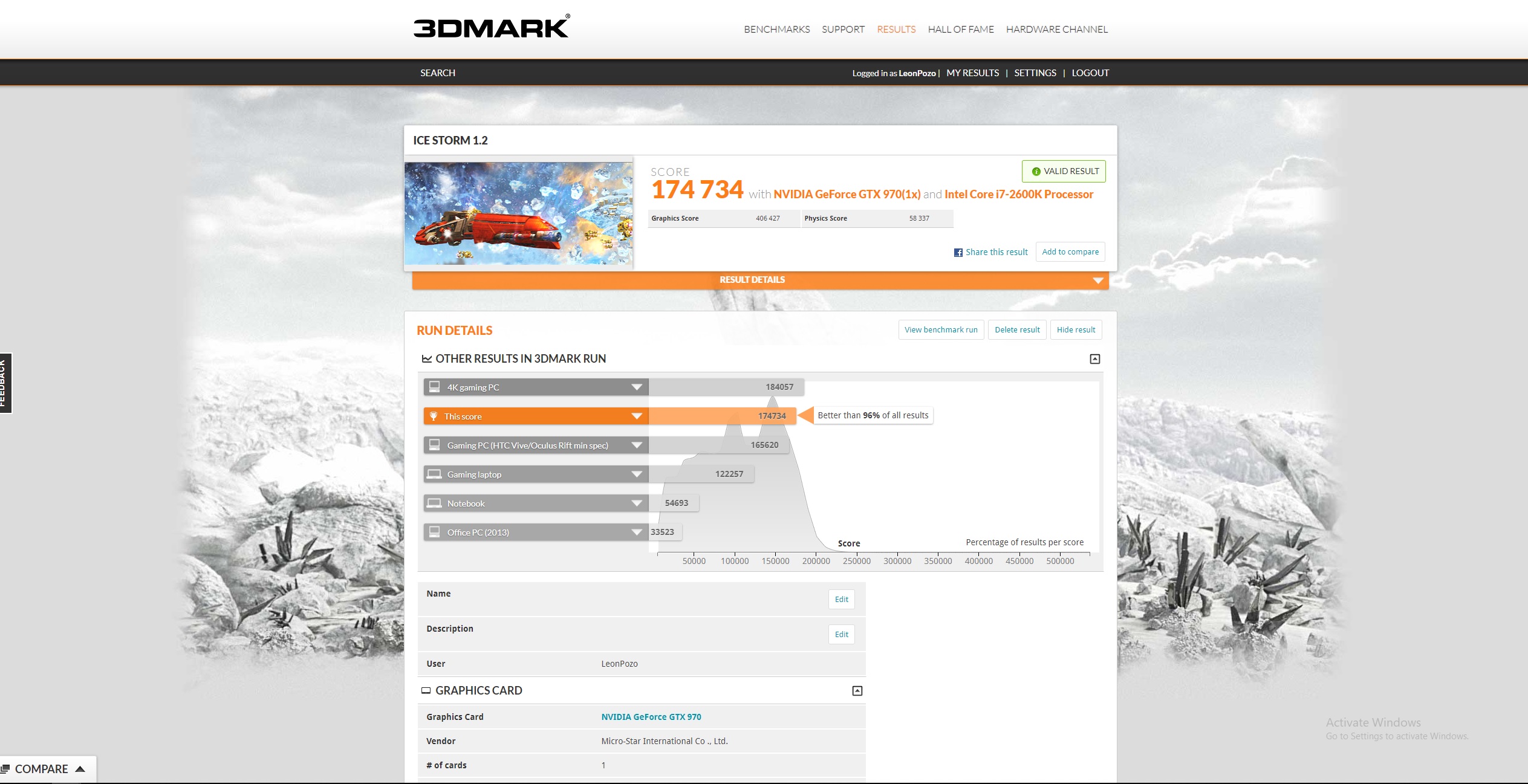Viewport: 1528px width, 784px height.
Task: Click the main score 174 734
Action: click(697, 190)
